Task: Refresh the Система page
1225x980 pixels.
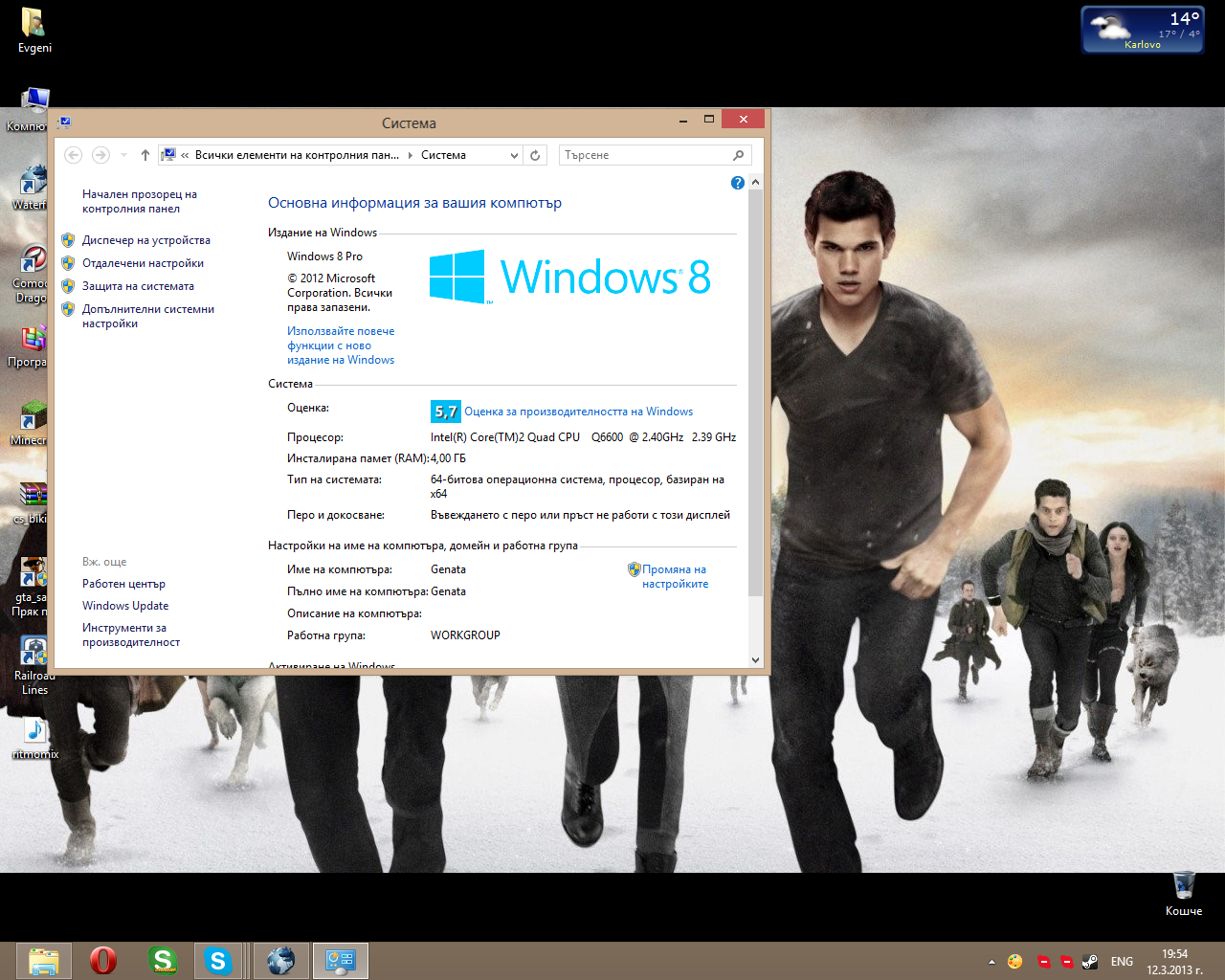Action: pyautogui.click(x=535, y=155)
